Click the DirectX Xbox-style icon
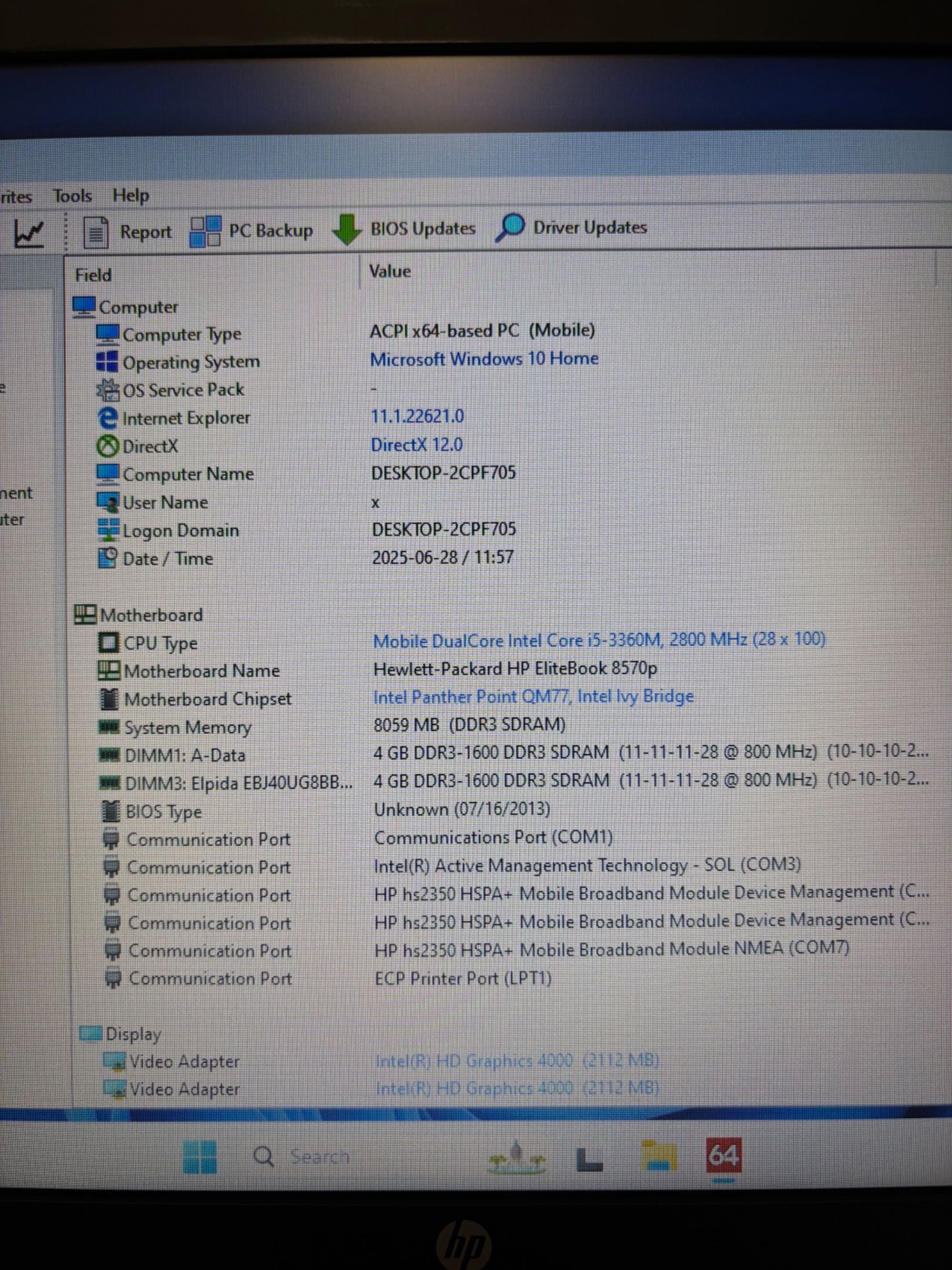The height and width of the screenshot is (1270, 952). pos(108,446)
